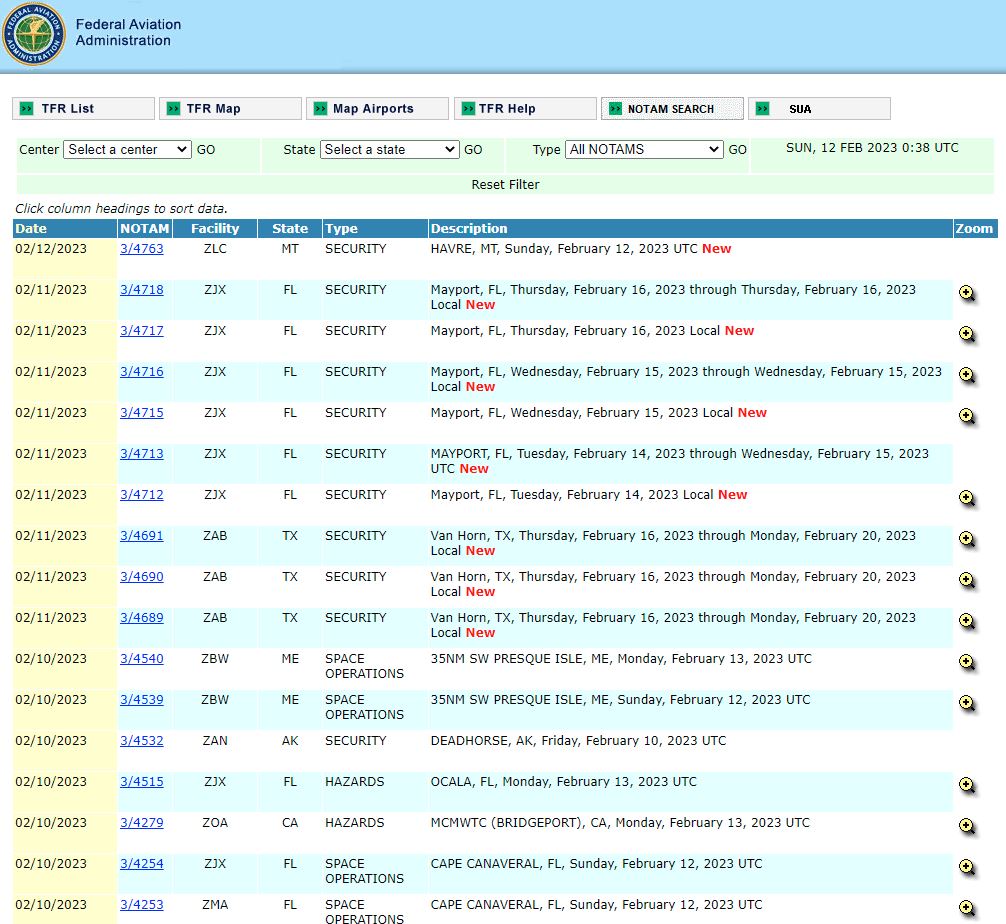Zoom to NOTAM 3/4539 on map
The width and height of the screenshot is (1006, 924).
(x=967, y=705)
